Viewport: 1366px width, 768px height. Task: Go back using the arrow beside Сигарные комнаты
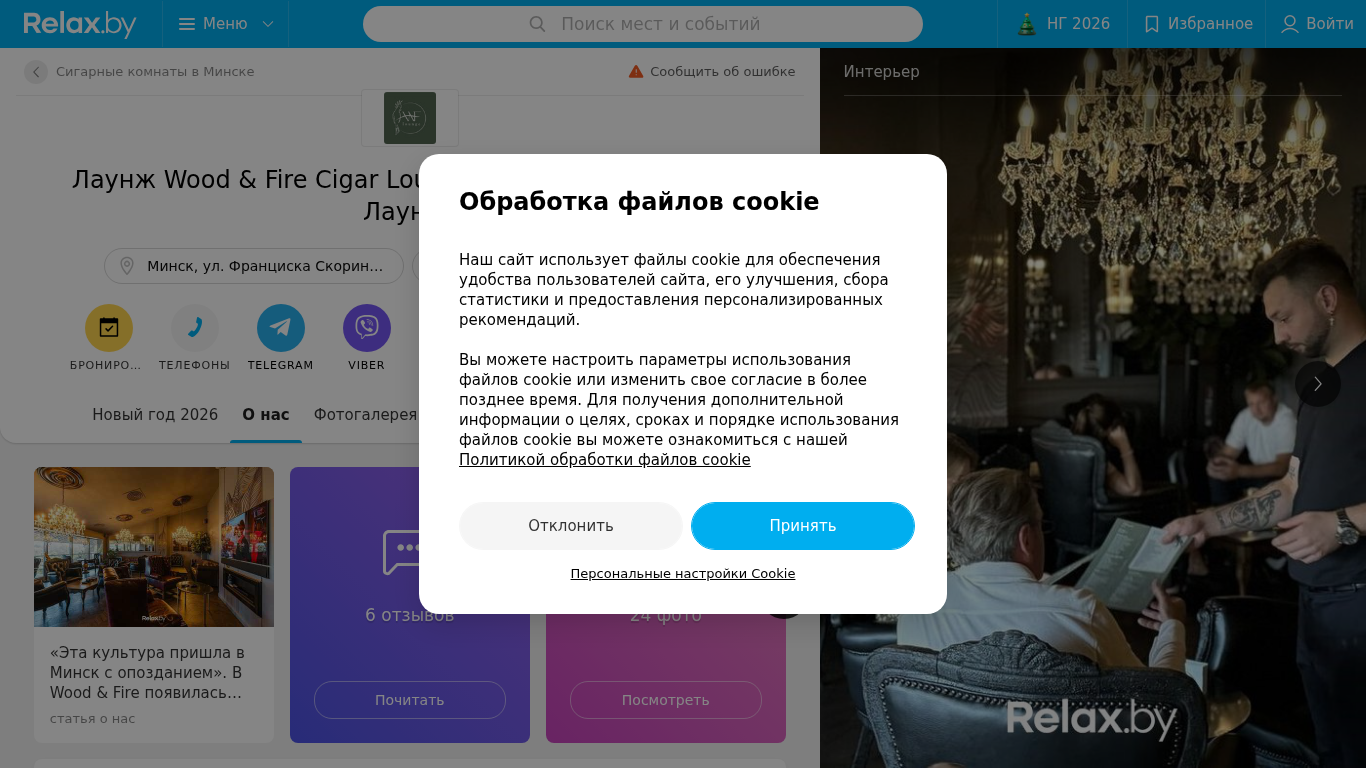coord(36,72)
